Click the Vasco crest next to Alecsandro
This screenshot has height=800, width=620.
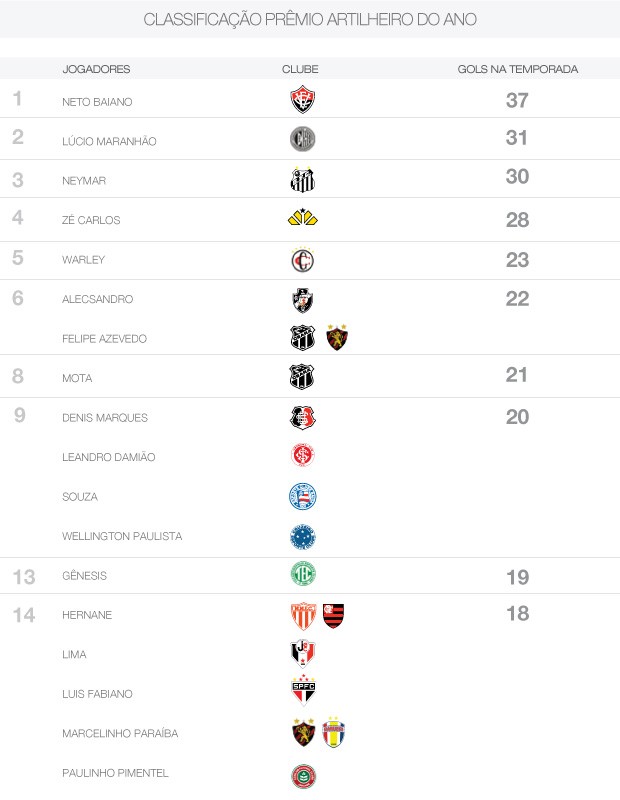303,300
